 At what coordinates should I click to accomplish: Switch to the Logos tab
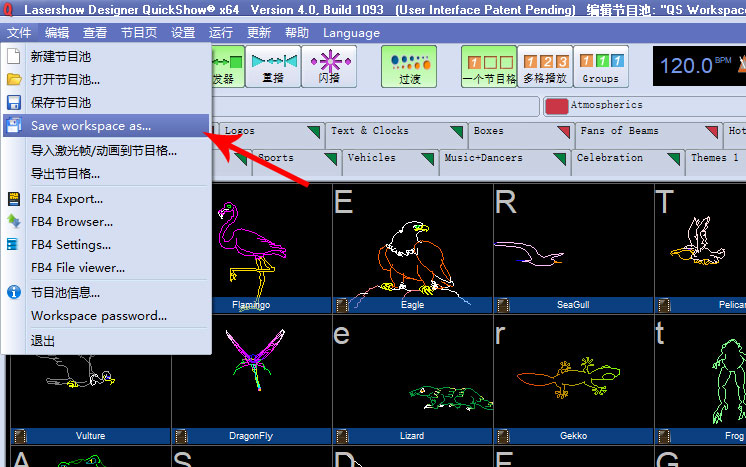coord(271,135)
